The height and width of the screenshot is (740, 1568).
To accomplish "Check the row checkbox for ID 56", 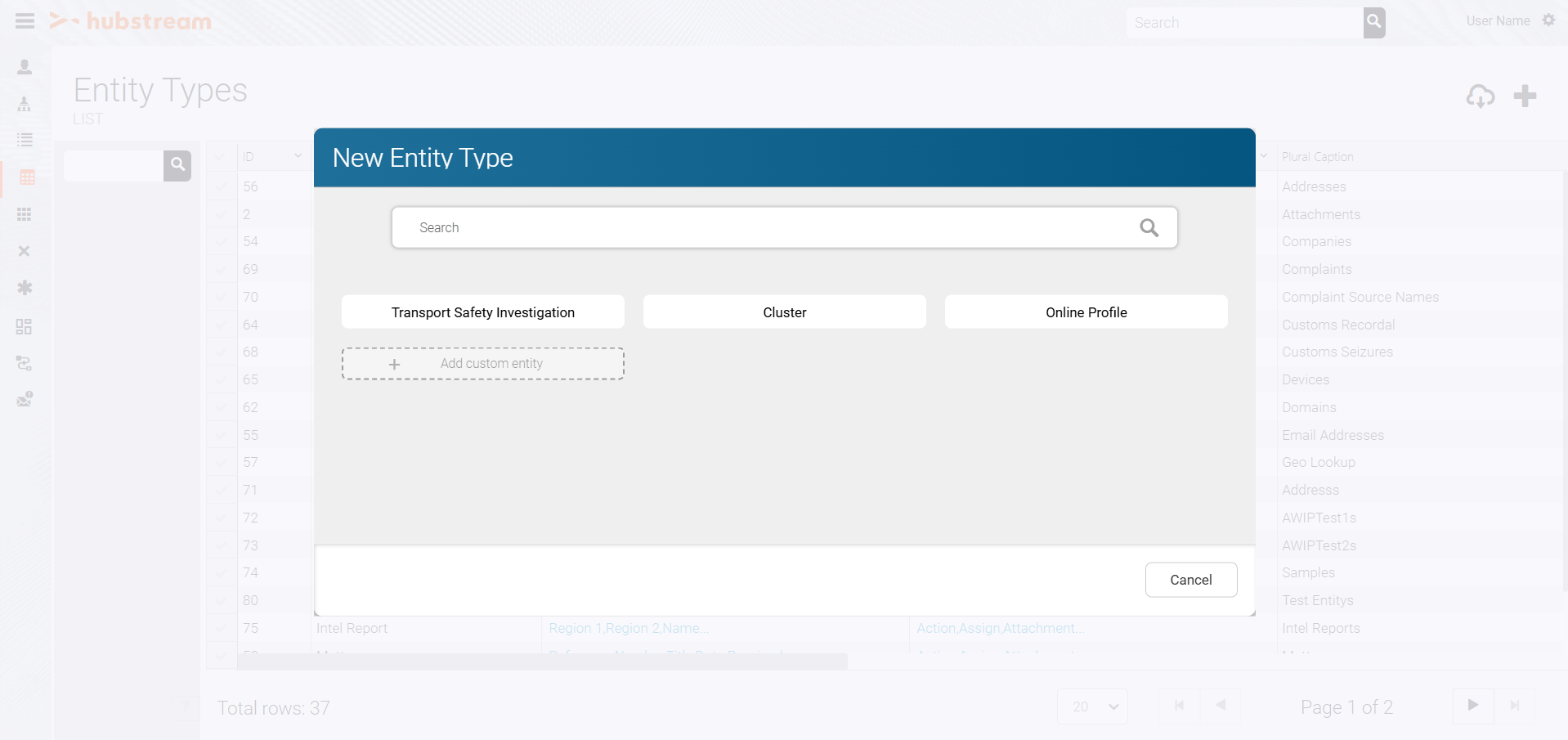I will tap(221, 186).
